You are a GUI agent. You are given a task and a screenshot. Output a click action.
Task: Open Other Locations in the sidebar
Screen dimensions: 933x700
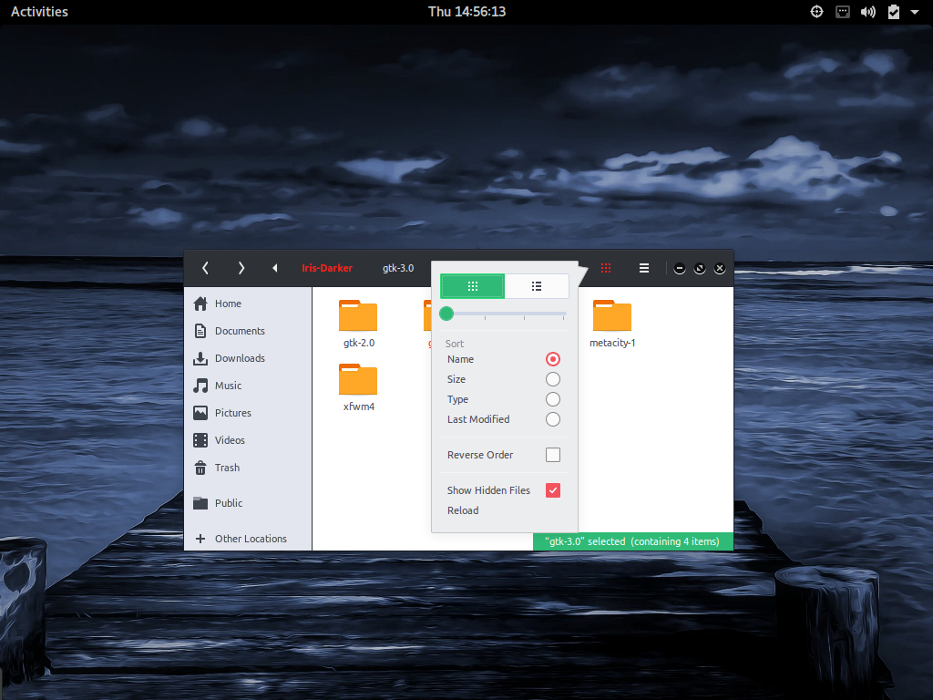point(248,539)
